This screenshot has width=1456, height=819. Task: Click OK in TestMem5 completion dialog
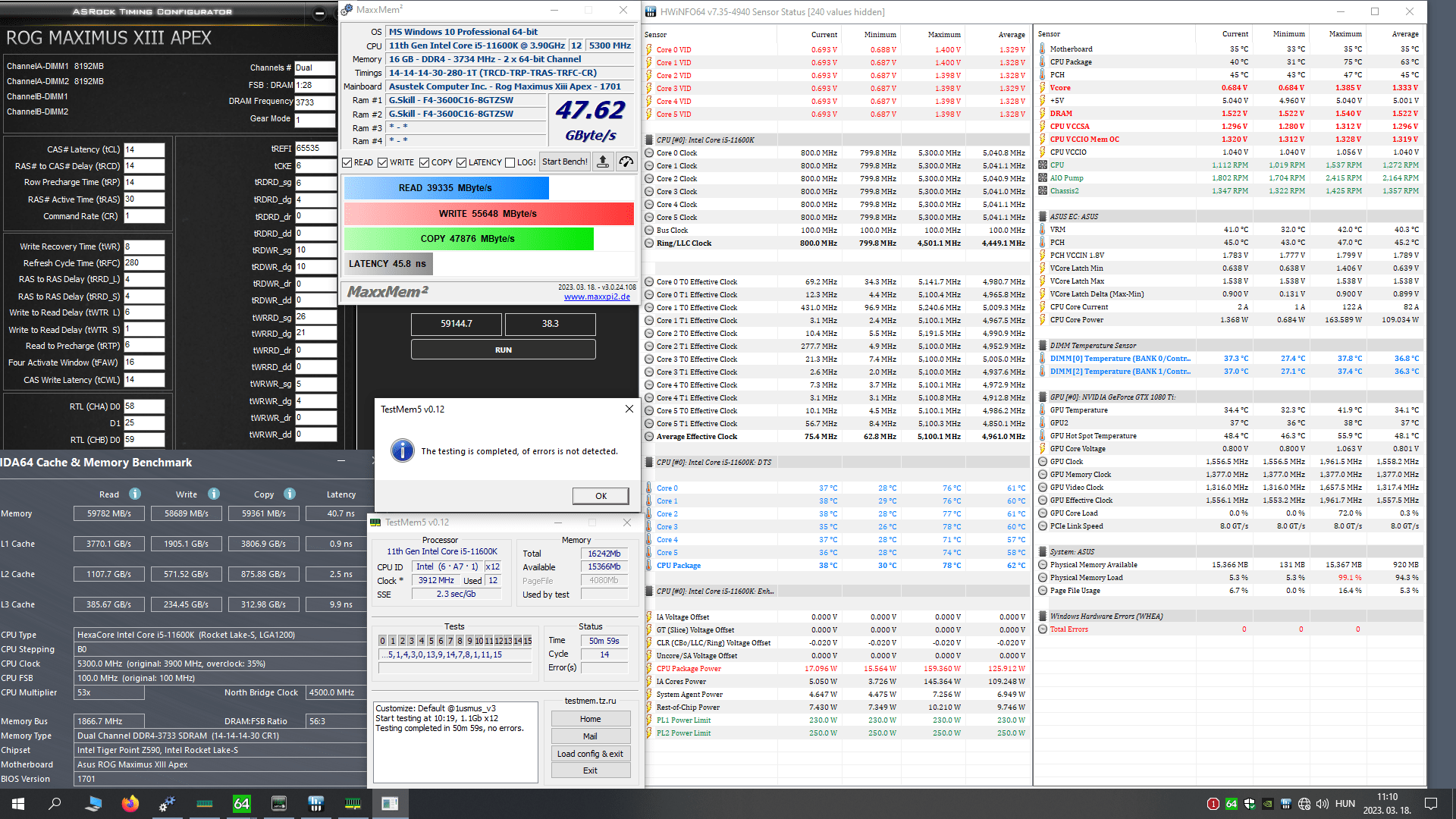601,496
